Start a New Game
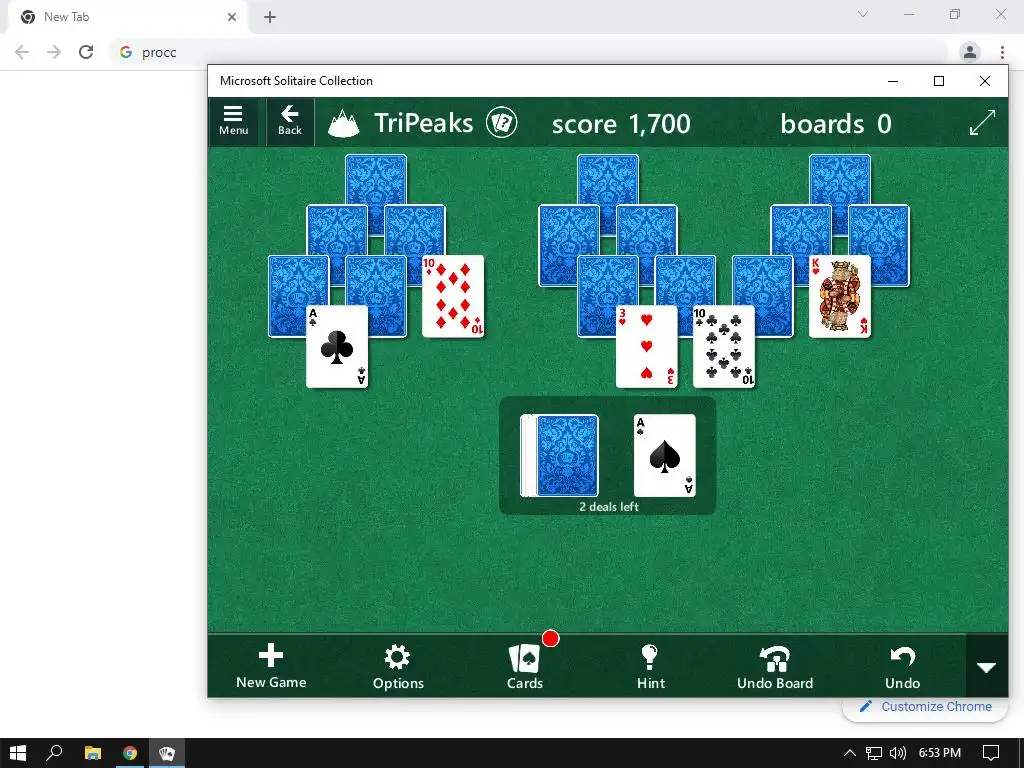This screenshot has width=1024, height=768. tap(271, 666)
